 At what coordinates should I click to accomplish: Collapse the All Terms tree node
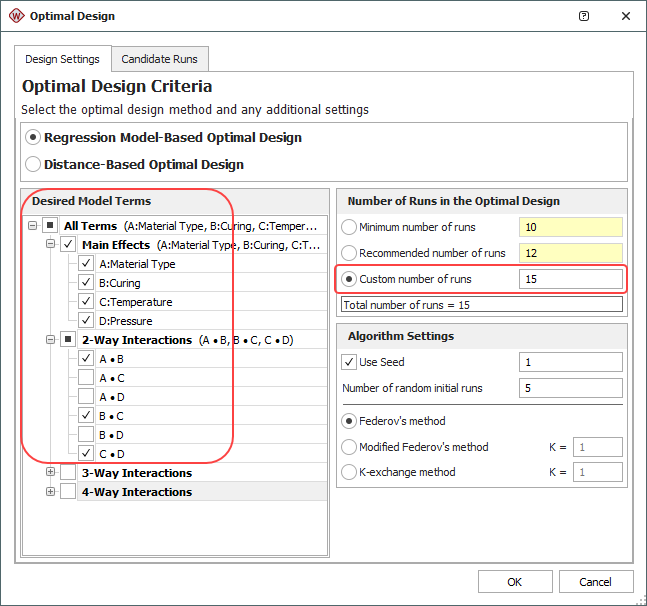33,226
